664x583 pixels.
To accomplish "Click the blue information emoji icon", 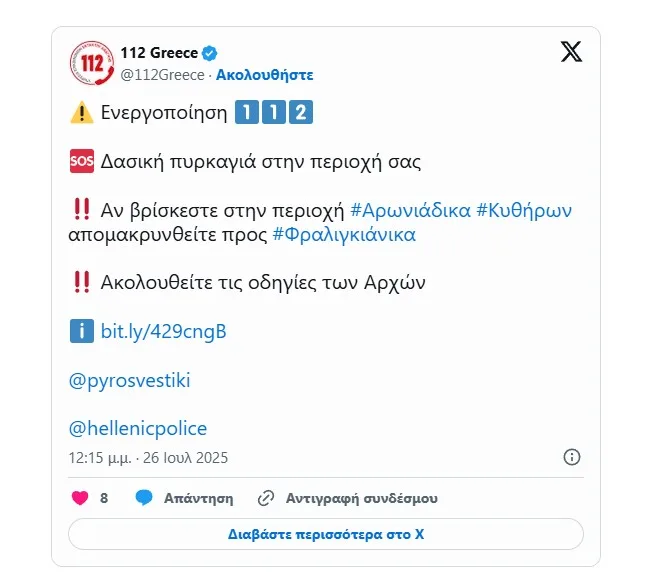I will [x=81, y=331].
